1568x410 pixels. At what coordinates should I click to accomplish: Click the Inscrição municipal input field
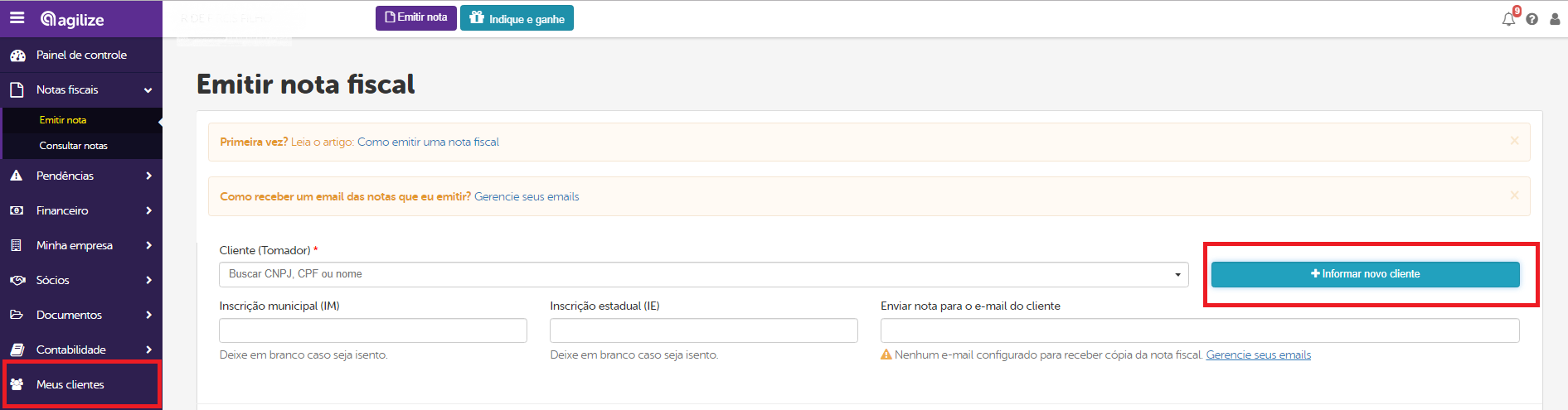tap(372, 330)
